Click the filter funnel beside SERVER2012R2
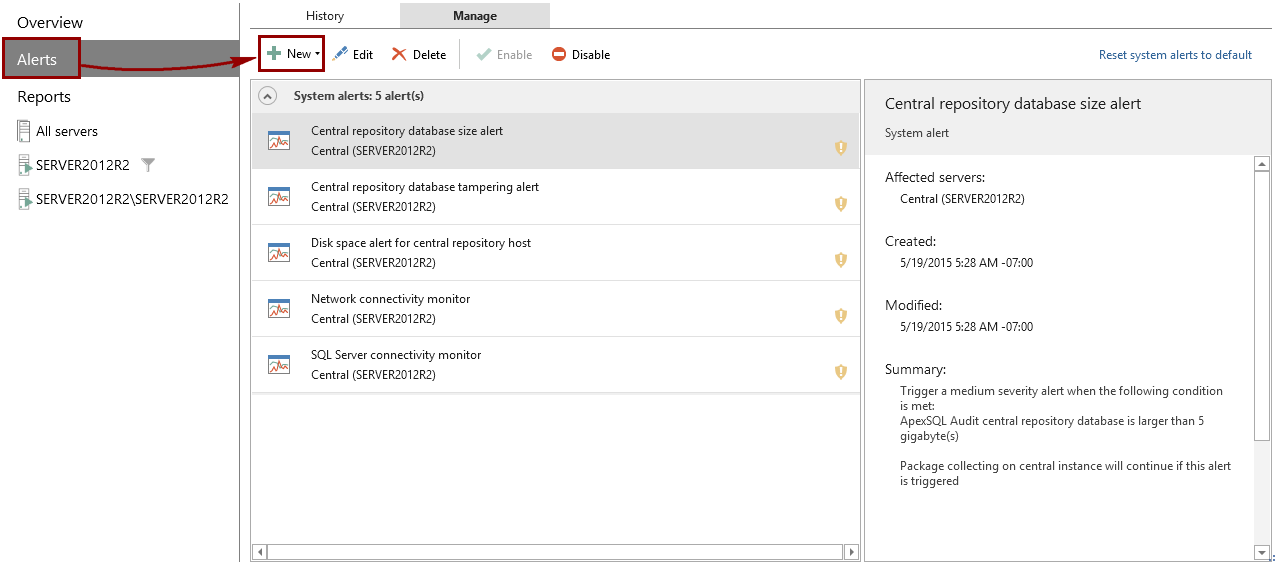This screenshot has width=1276, height=563. coord(148,164)
